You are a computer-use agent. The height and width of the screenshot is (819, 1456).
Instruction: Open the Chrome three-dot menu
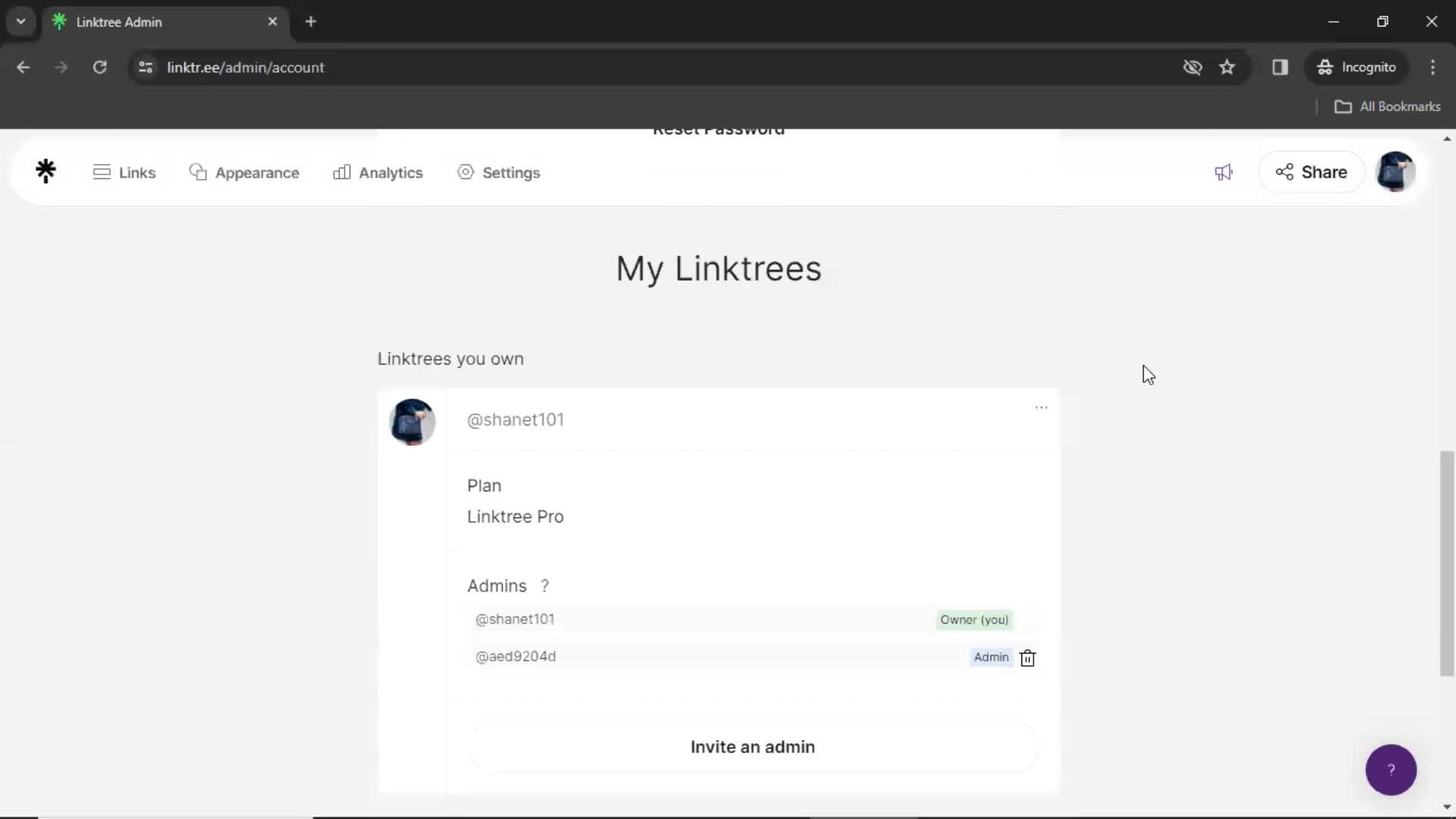click(1432, 67)
